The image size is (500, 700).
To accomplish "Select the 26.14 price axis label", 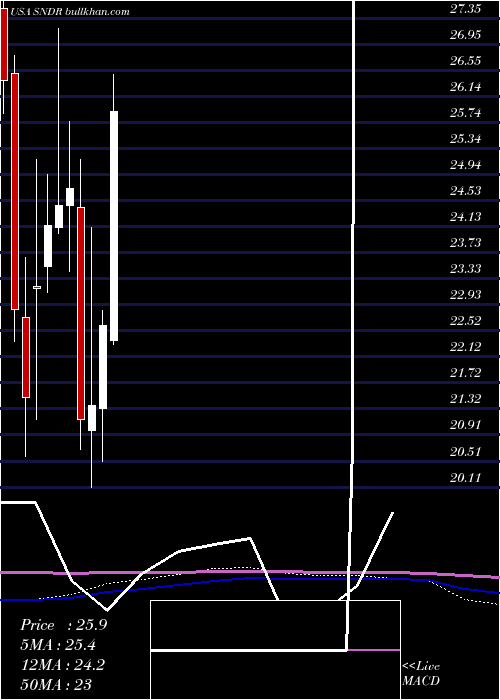I will [x=465, y=87].
